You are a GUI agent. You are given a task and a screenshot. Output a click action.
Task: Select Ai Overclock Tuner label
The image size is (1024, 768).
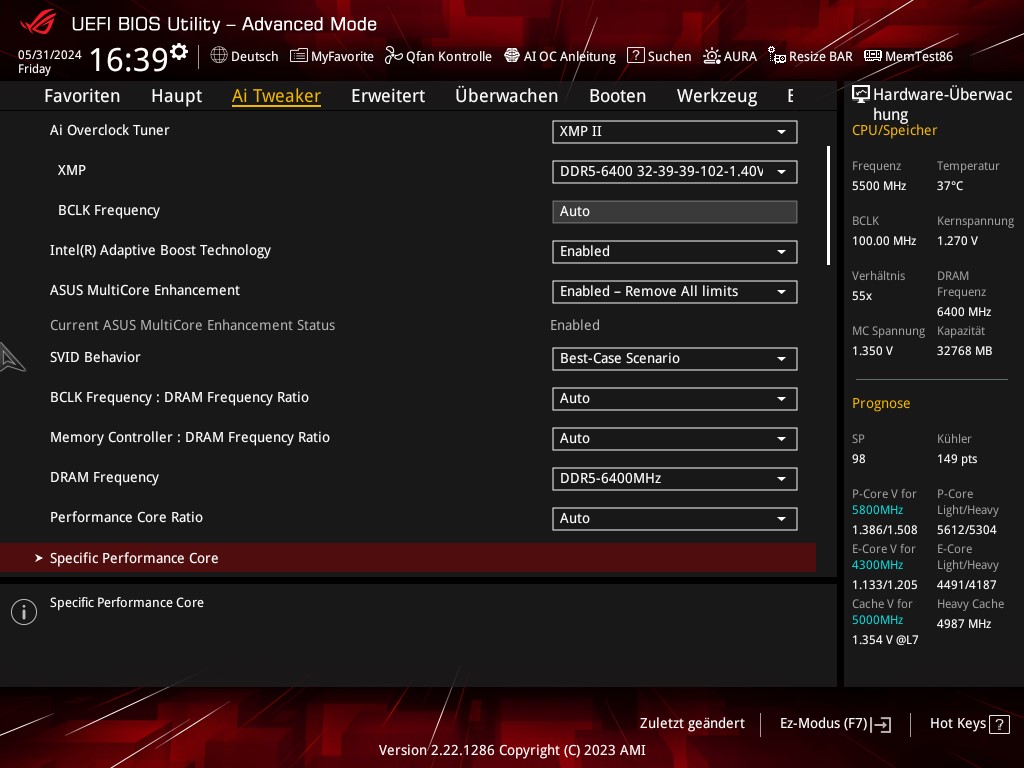[x=110, y=130]
